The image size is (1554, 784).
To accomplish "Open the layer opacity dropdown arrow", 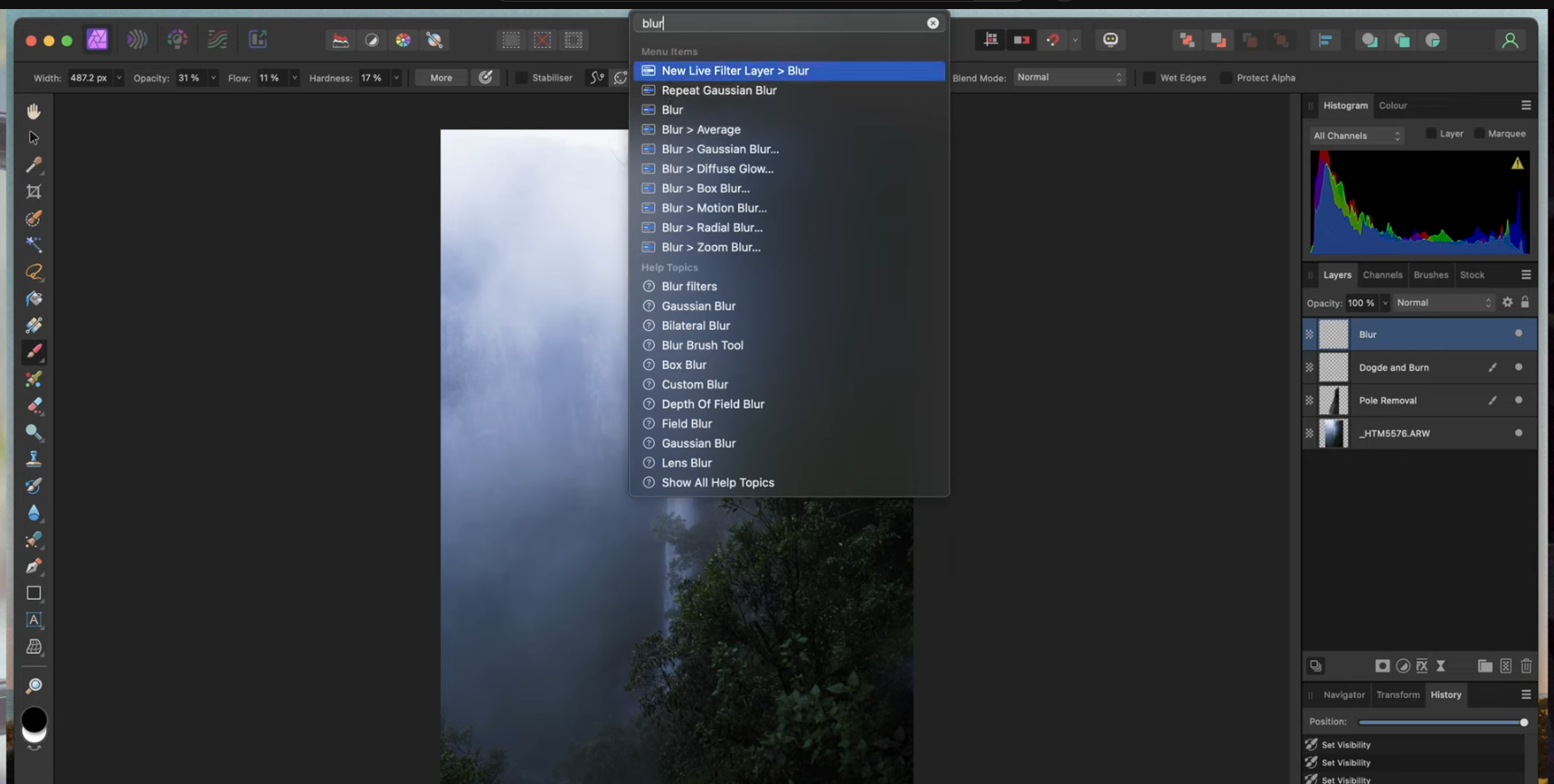I will pos(1384,303).
